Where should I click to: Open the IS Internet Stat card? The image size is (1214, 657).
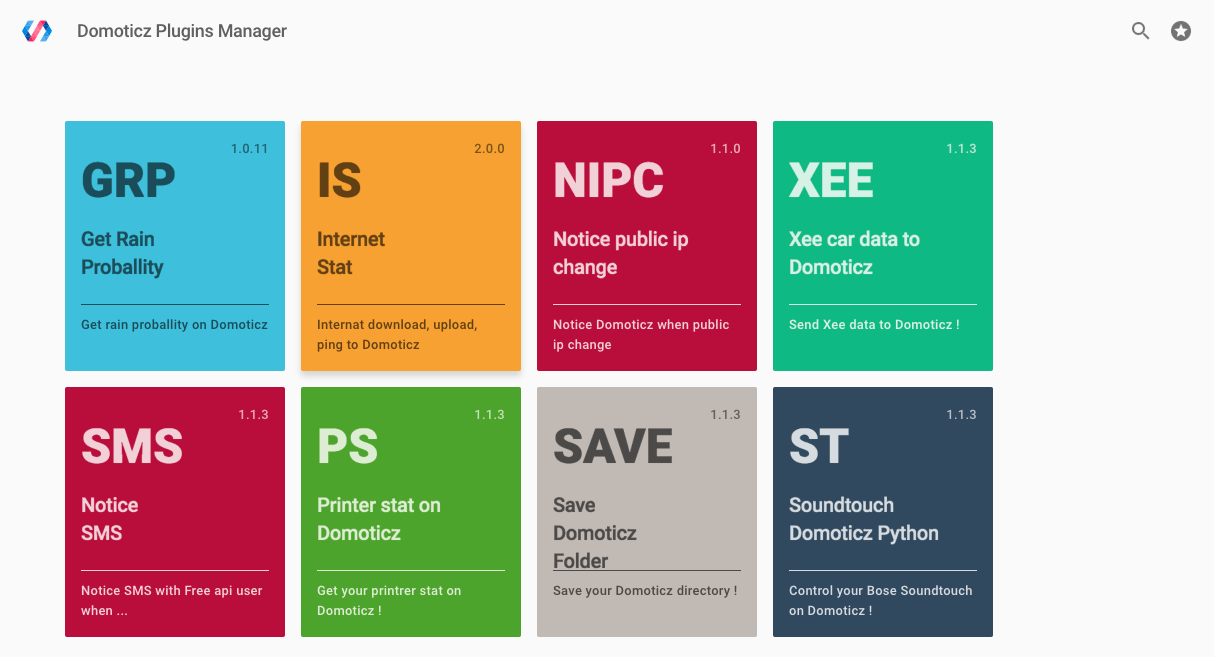click(411, 246)
